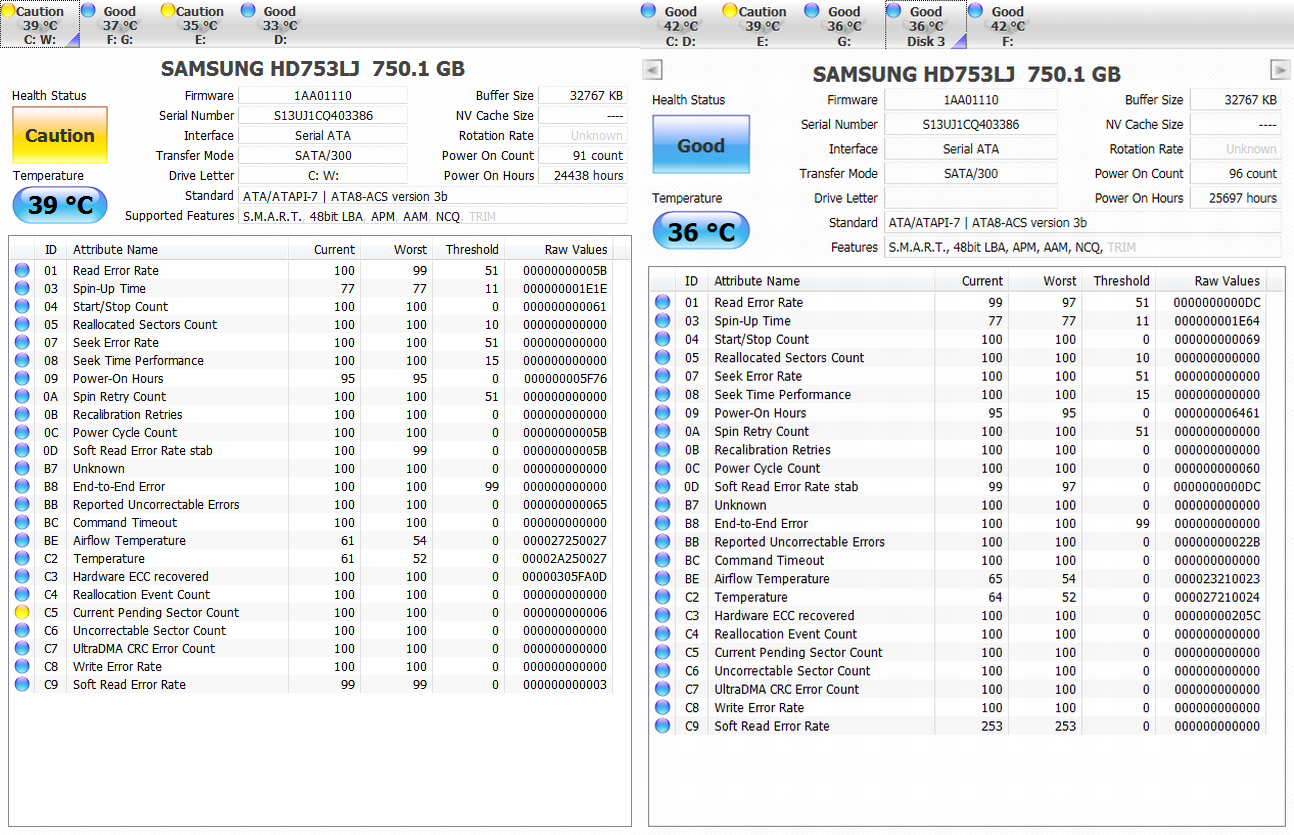Viewport: 1294px width, 835px height.
Task: Click the Power On Count field showing 96 count
Action: pos(1235,173)
